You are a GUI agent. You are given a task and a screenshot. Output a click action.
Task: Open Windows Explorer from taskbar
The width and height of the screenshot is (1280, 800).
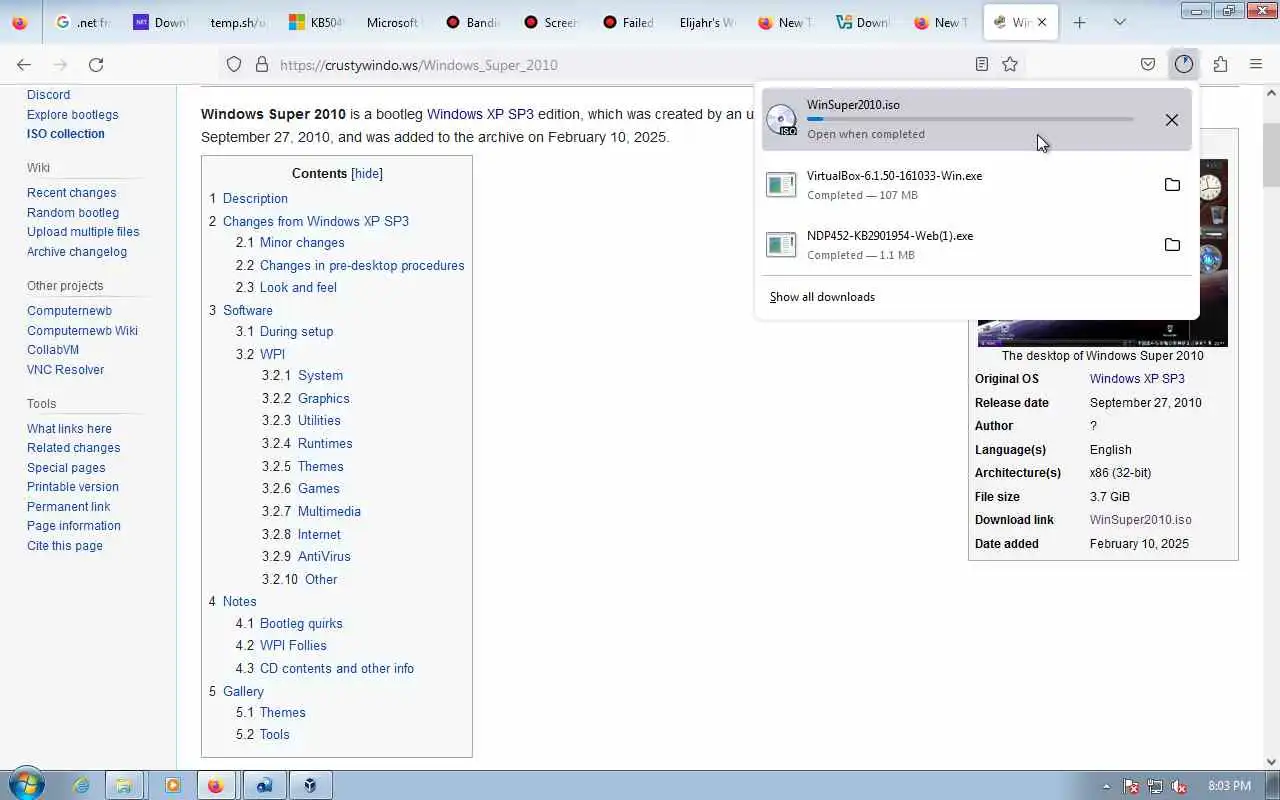124,785
